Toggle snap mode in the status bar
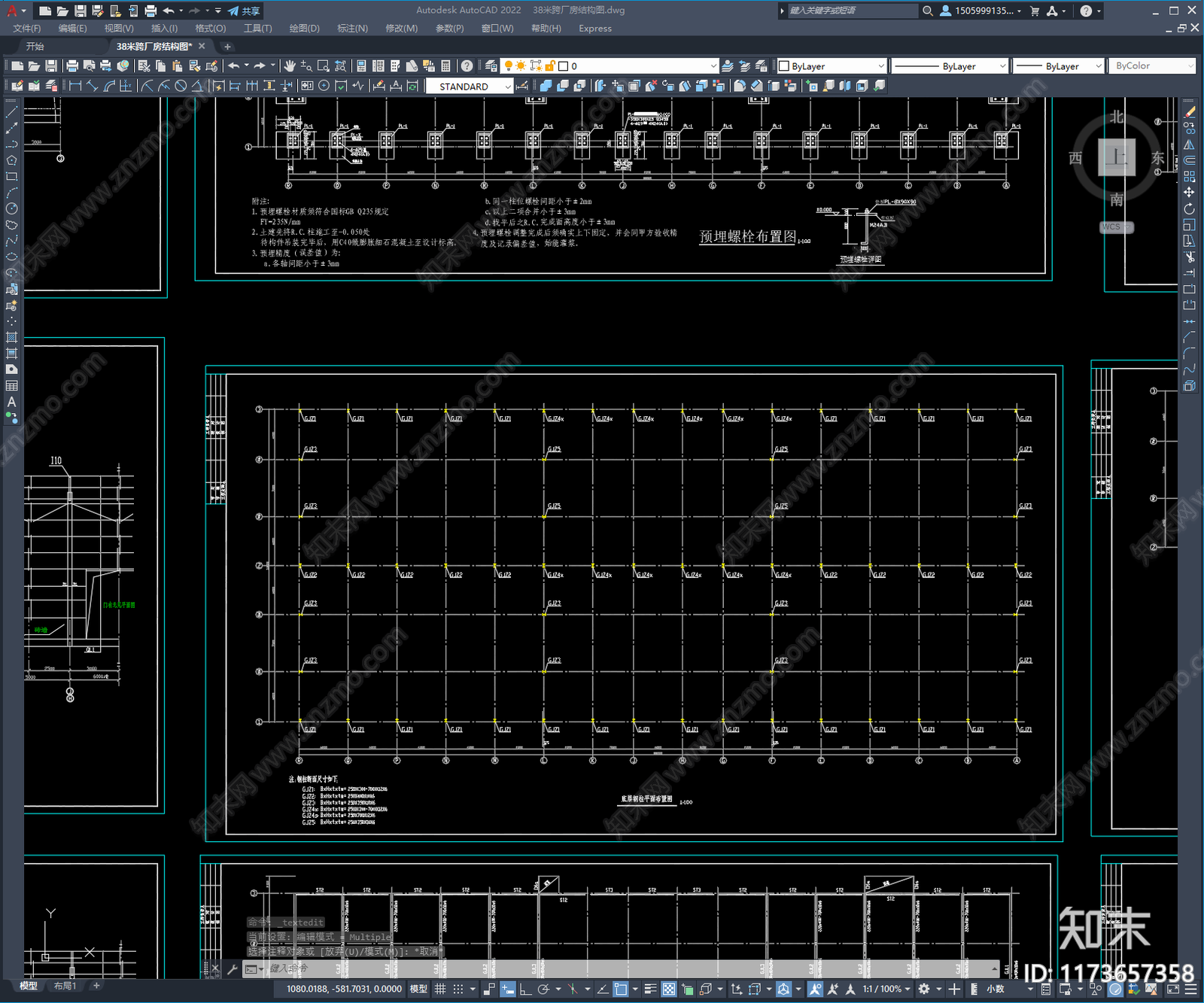Image resolution: width=1204 pixels, height=1003 pixels. [x=458, y=989]
